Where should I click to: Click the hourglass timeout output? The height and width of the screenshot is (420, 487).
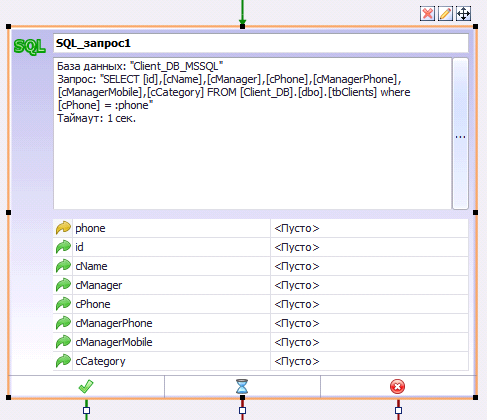pyautogui.click(x=242, y=387)
